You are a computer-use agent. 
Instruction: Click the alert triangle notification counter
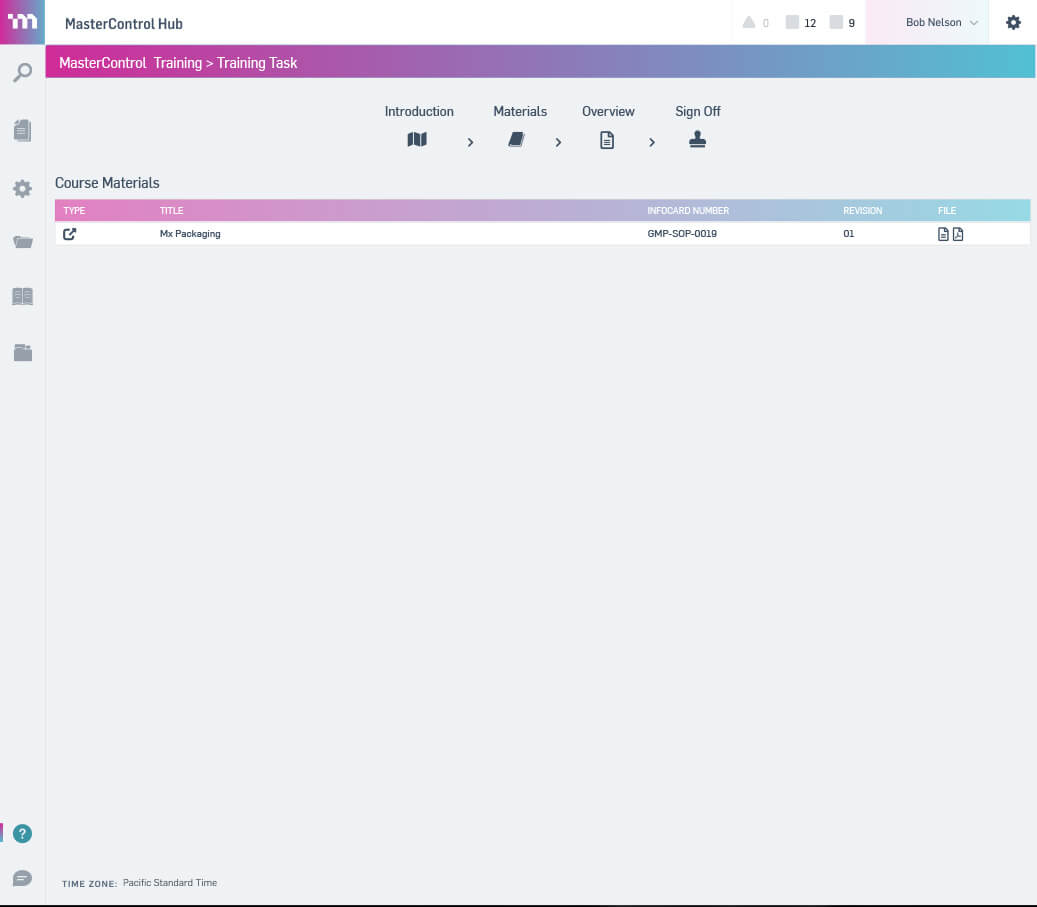tap(755, 22)
